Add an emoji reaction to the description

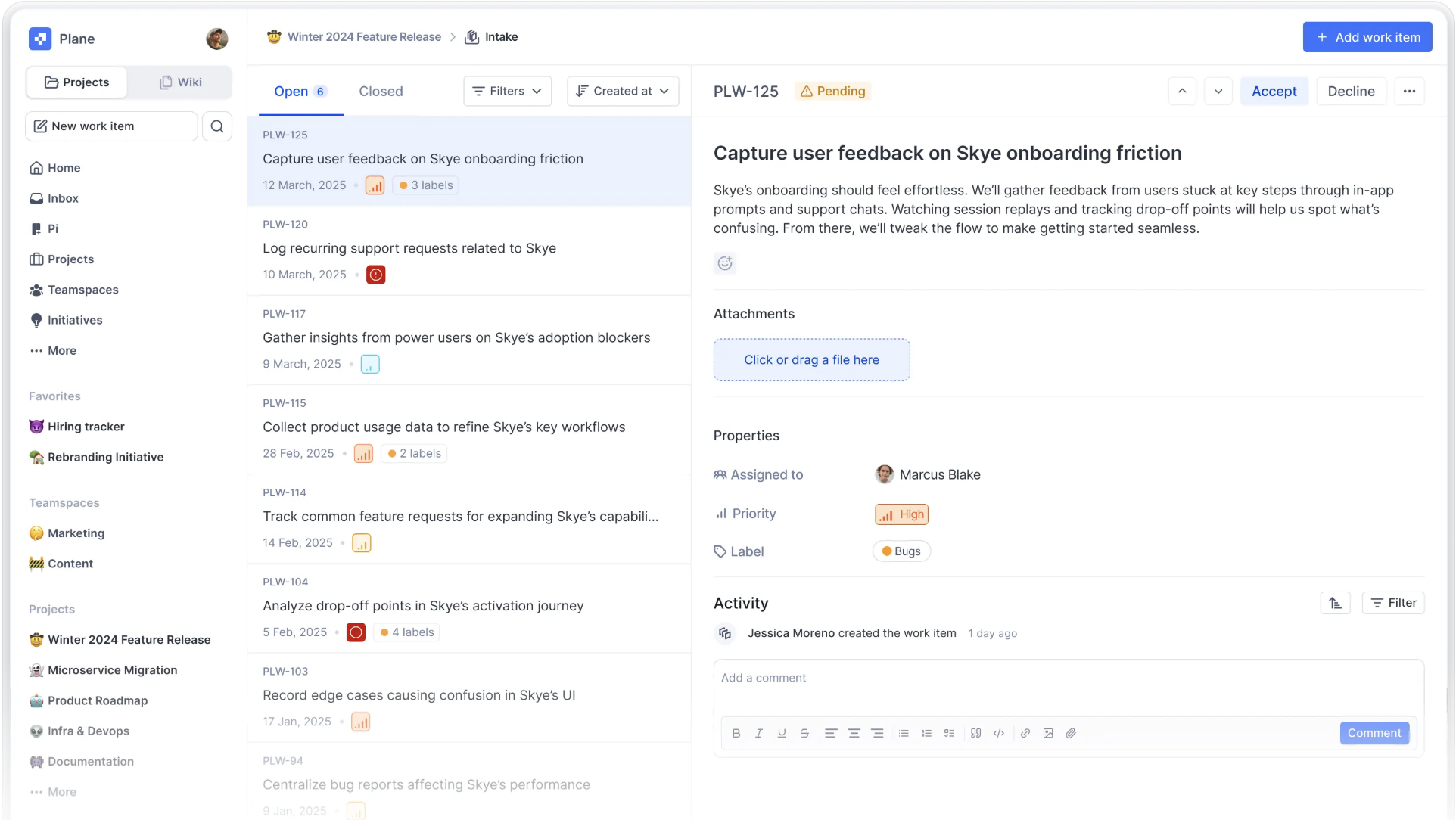(725, 263)
